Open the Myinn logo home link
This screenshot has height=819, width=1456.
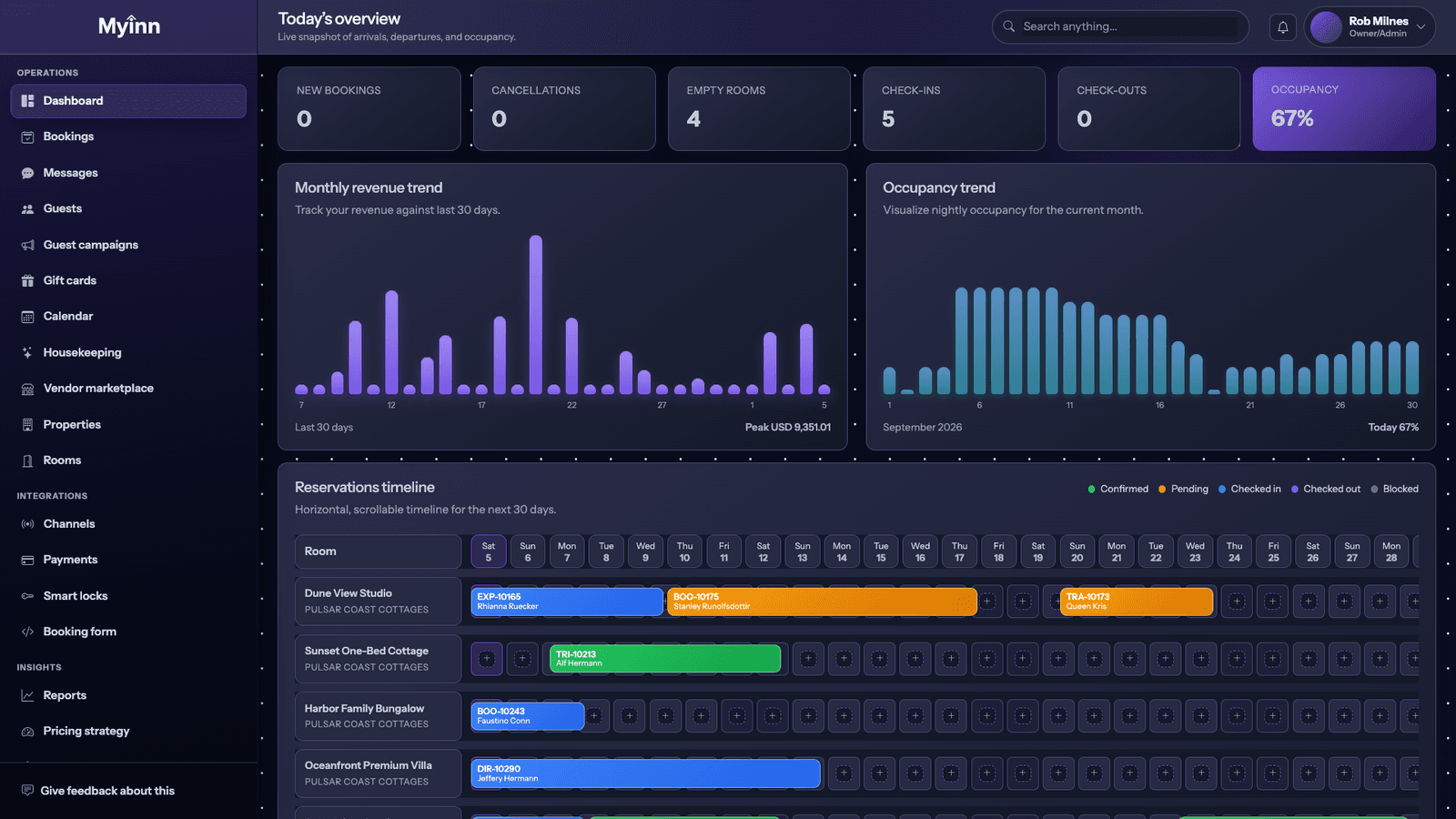tap(129, 26)
